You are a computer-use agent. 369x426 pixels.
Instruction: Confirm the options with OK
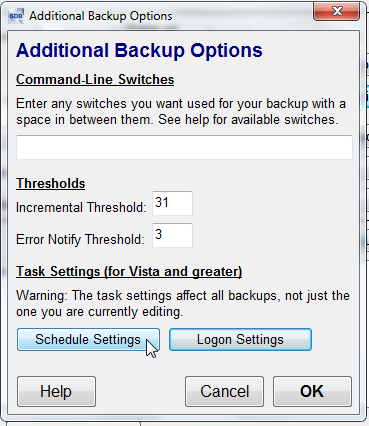(312, 391)
